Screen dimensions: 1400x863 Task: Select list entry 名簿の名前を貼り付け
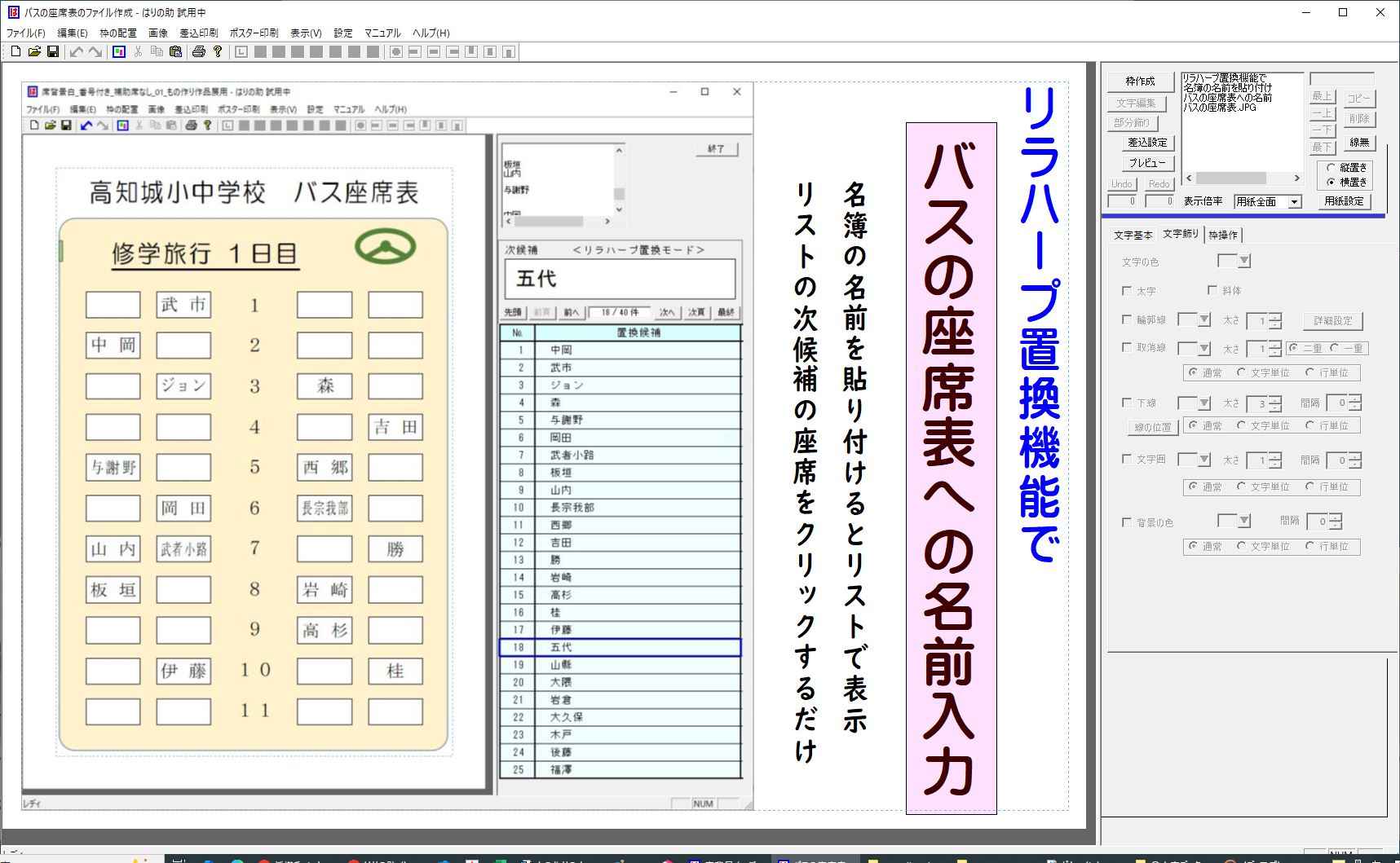(1227, 88)
